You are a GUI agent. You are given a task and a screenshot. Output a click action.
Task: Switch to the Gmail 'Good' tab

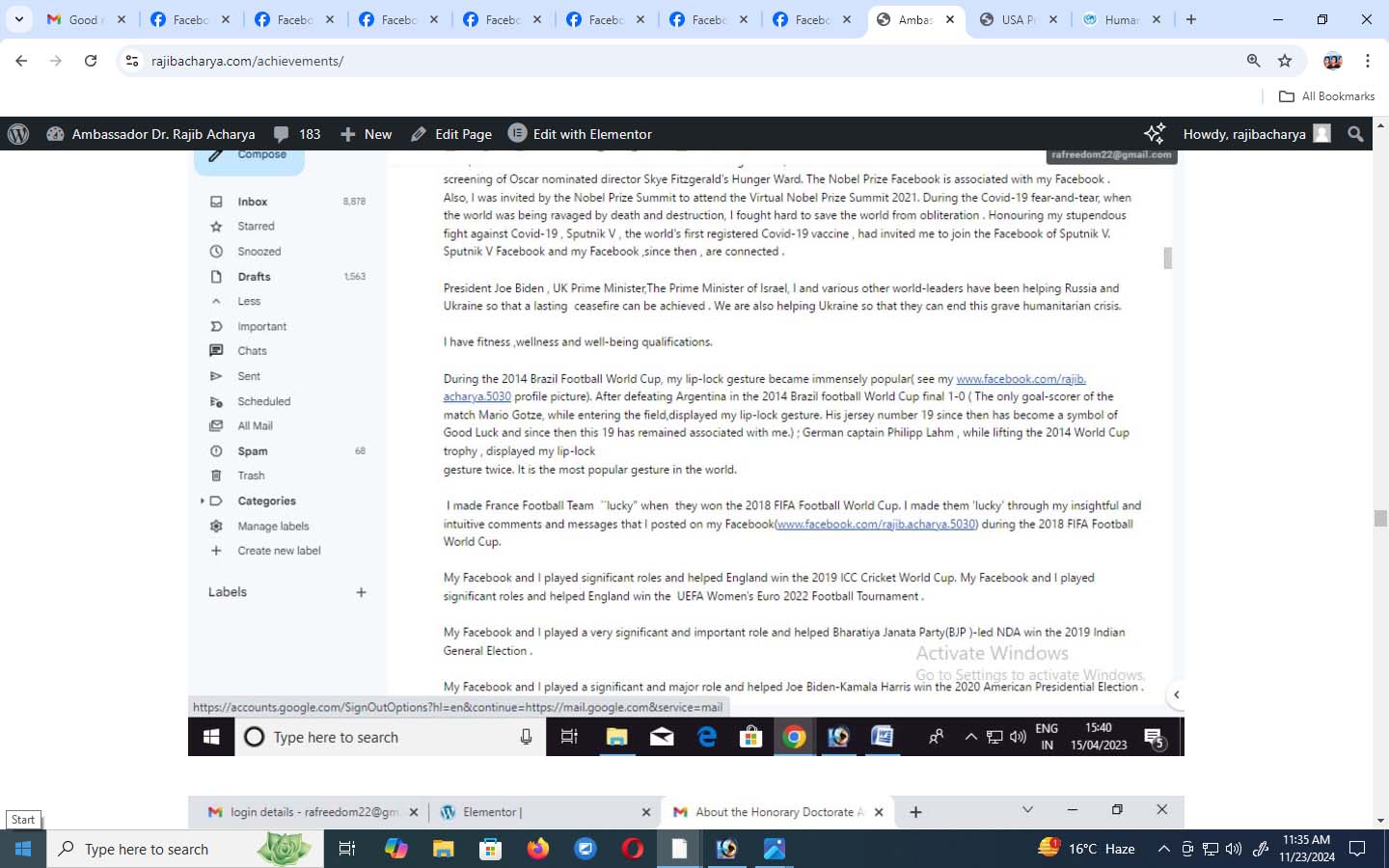pos(85,19)
